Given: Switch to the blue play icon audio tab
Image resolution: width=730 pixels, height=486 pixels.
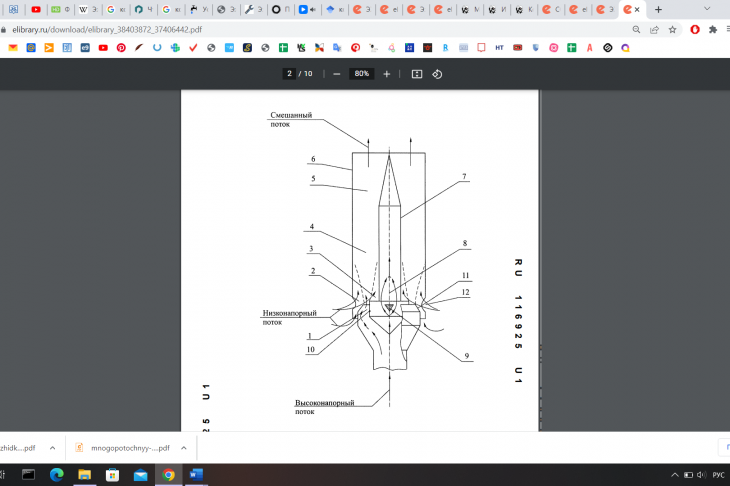Looking at the screenshot, I should click(x=308, y=9).
